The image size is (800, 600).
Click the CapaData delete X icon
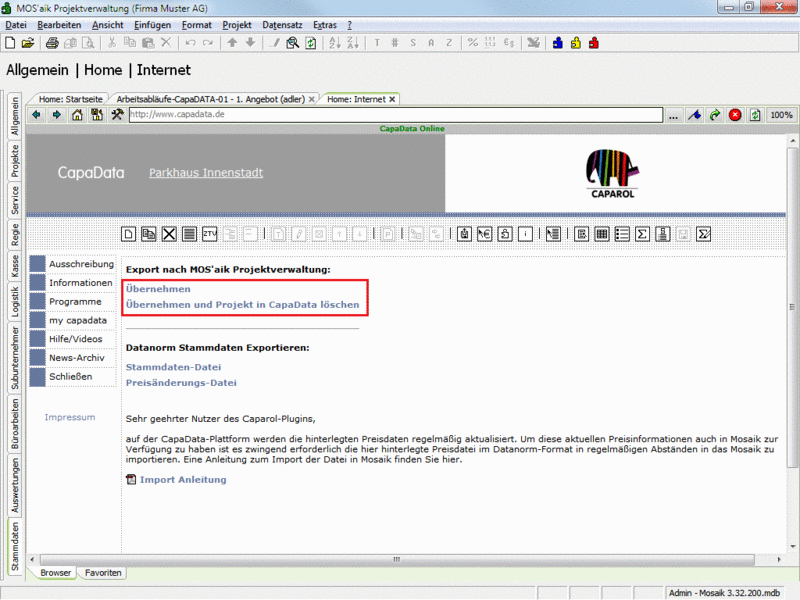[x=169, y=234]
